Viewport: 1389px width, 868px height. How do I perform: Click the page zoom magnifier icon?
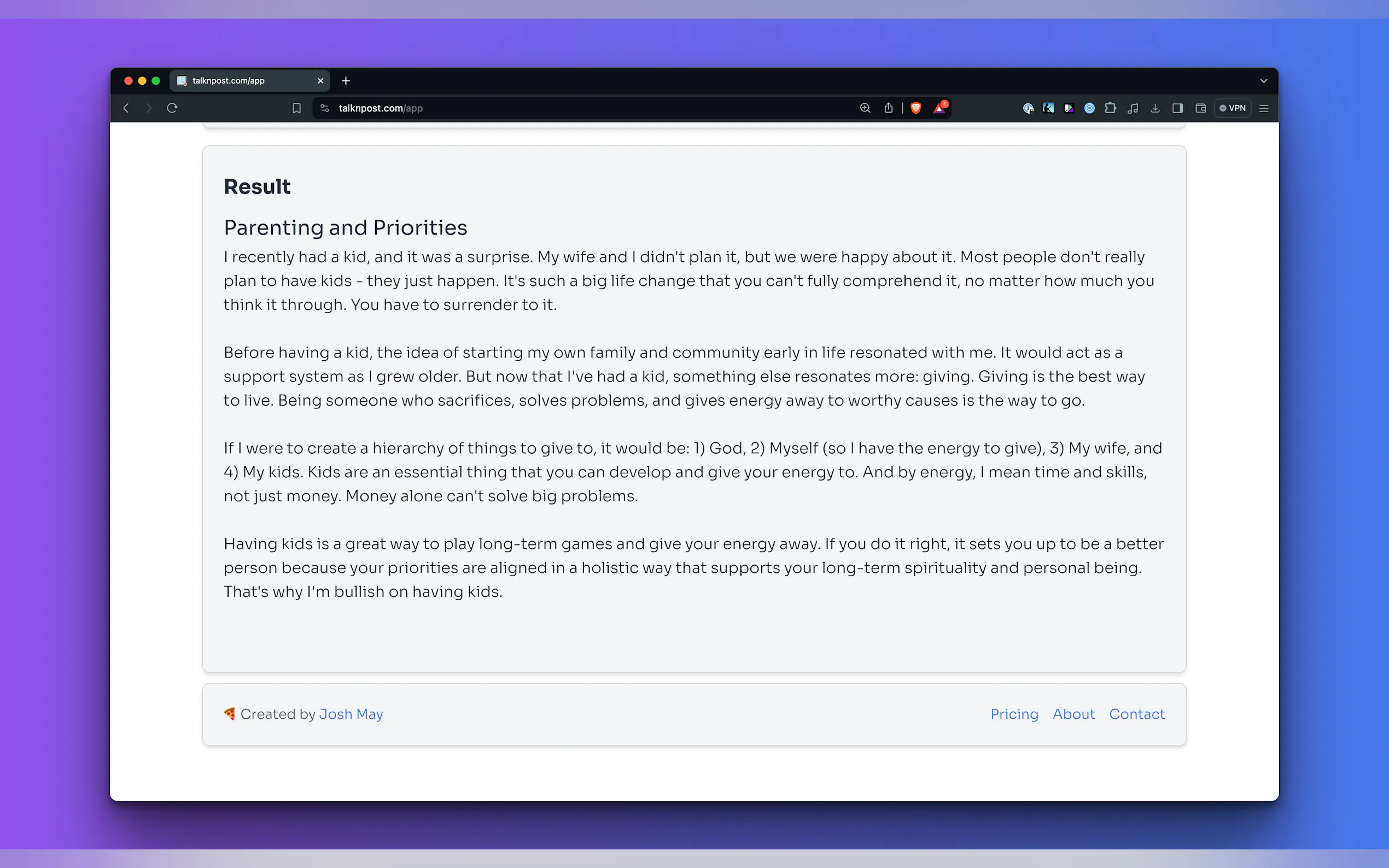[x=865, y=108]
